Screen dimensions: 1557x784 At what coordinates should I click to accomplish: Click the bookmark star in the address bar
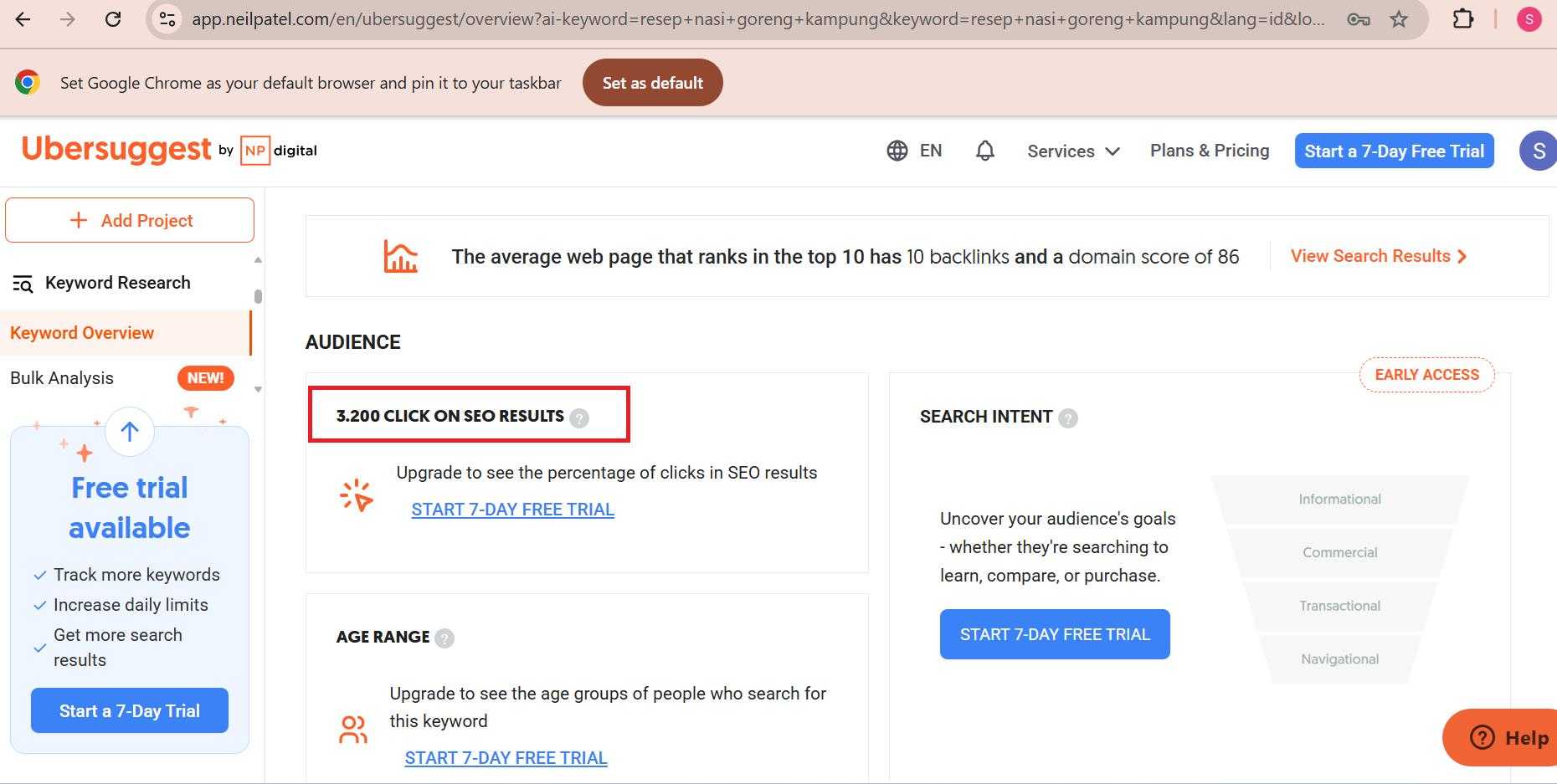[1400, 18]
